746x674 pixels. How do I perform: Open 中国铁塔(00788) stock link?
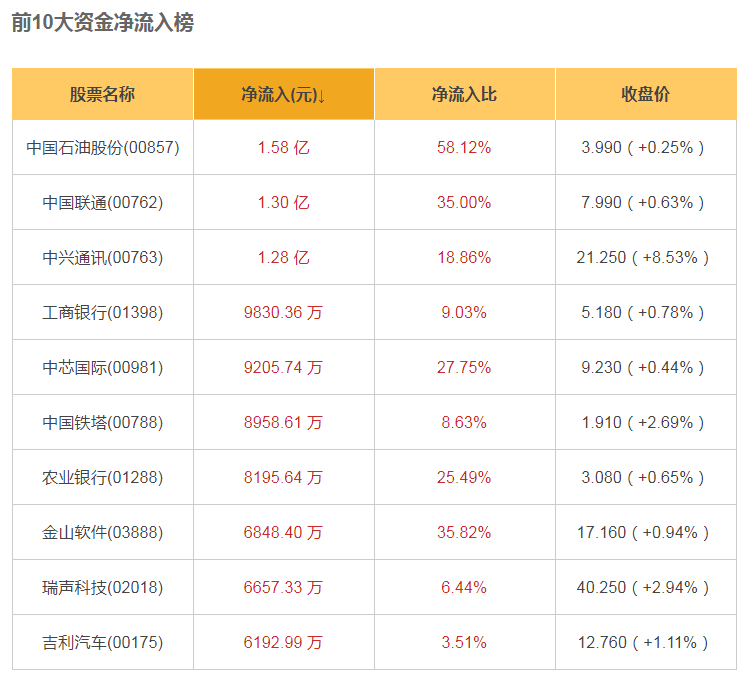click(x=102, y=423)
